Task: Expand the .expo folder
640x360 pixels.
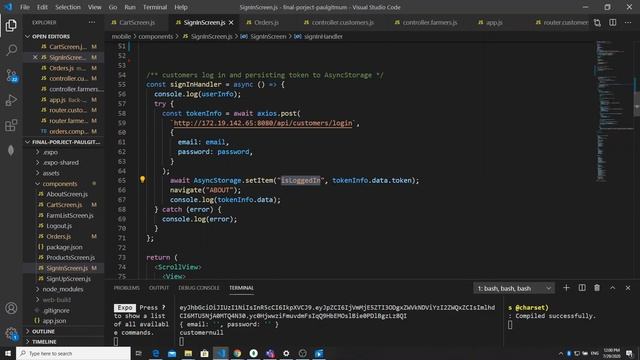Action: click(x=50, y=152)
